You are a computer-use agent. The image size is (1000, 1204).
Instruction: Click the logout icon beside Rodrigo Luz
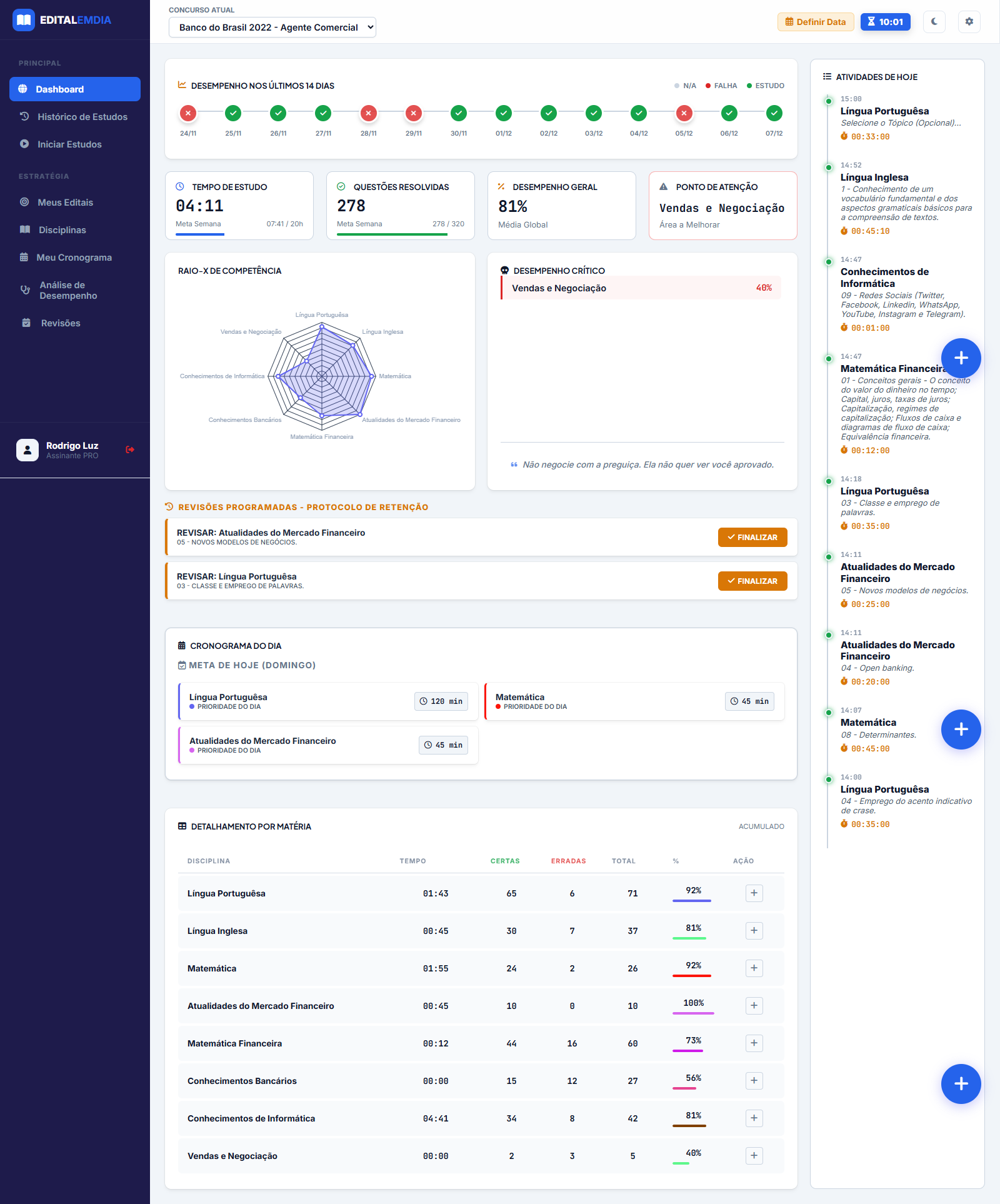[x=130, y=449]
